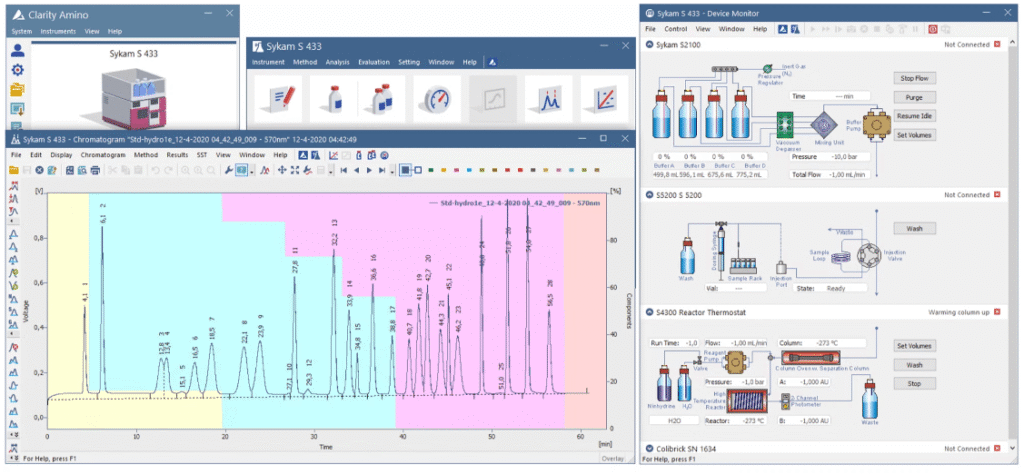Open the Chromatogram menu
Image resolution: width=1024 pixels, height=474 pixels.
pos(103,155)
